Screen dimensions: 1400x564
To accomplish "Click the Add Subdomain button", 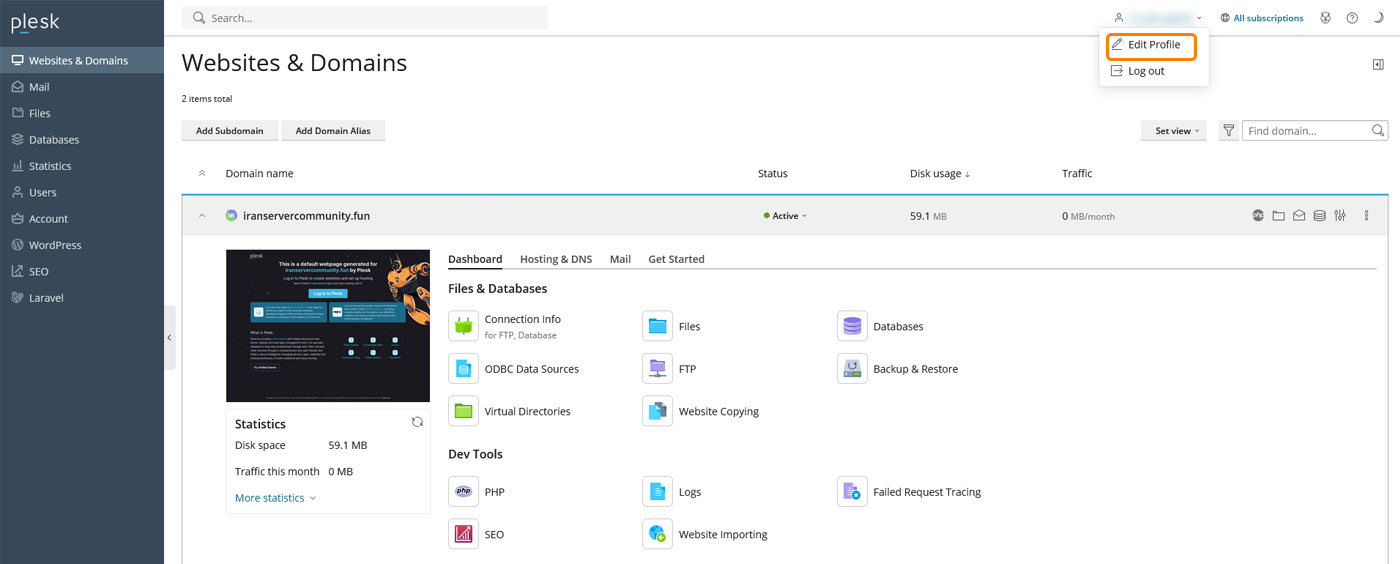I will coord(230,131).
